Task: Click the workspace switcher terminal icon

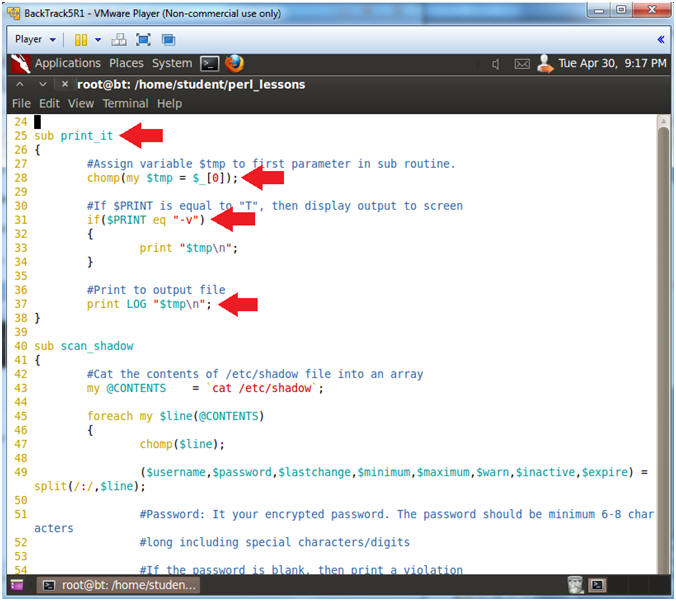Action: (x=597, y=585)
